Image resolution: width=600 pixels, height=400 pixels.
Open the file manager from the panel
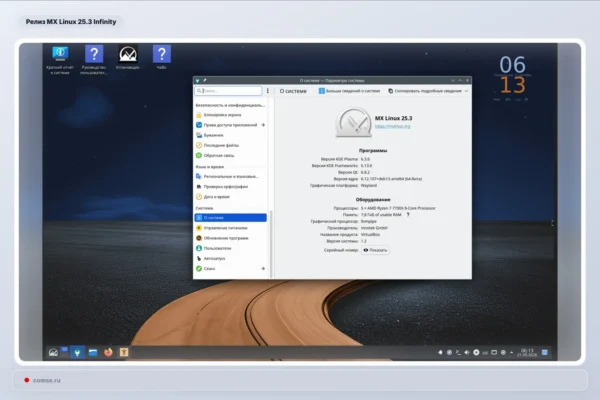click(x=93, y=352)
